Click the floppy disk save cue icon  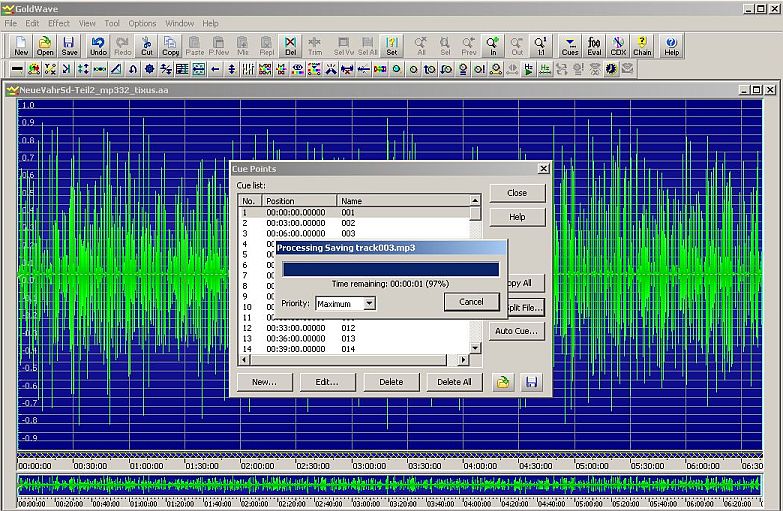click(x=531, y=382)
